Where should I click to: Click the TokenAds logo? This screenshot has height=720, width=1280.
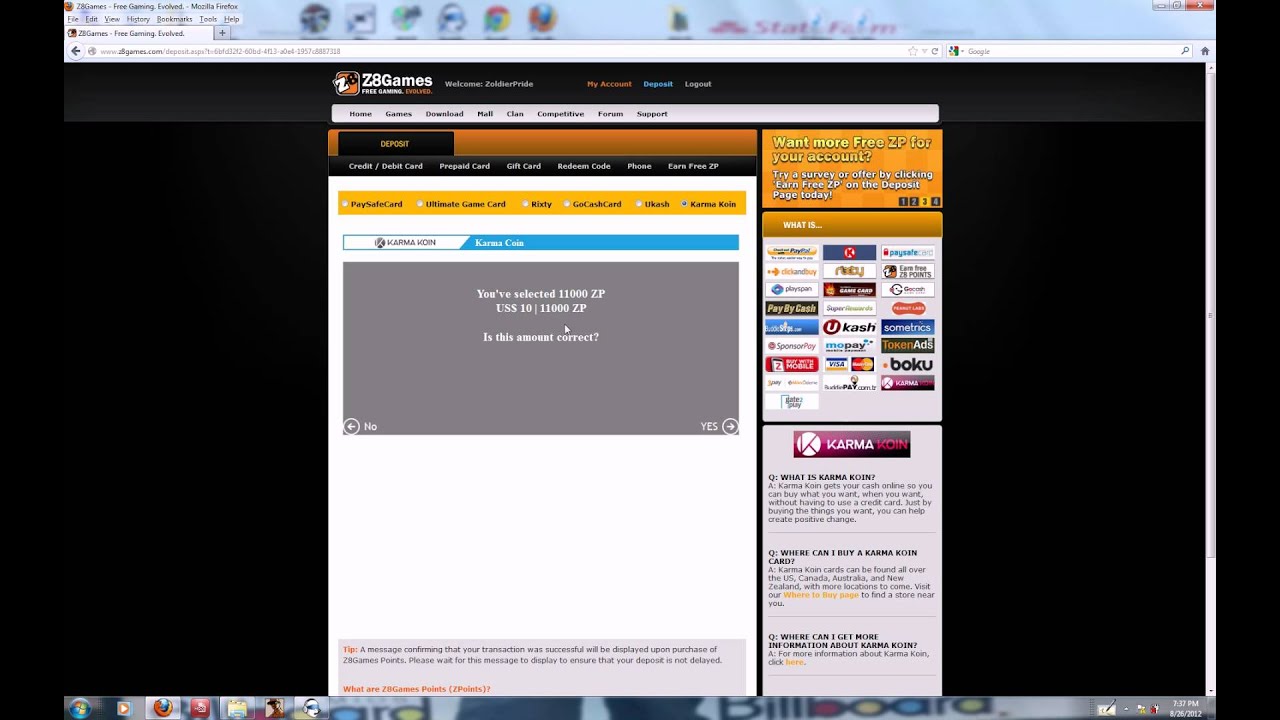(x=908, y=345)
